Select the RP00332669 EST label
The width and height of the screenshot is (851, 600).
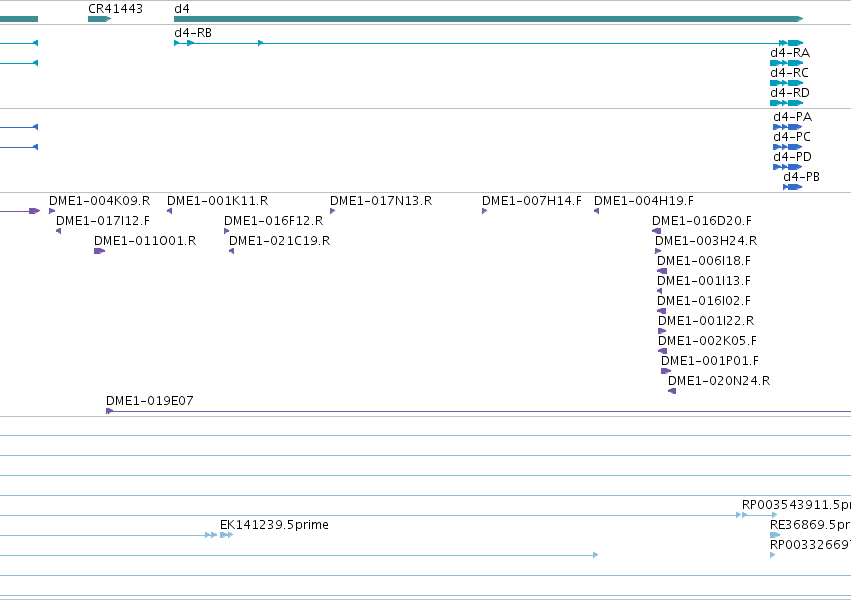(810, 545)
